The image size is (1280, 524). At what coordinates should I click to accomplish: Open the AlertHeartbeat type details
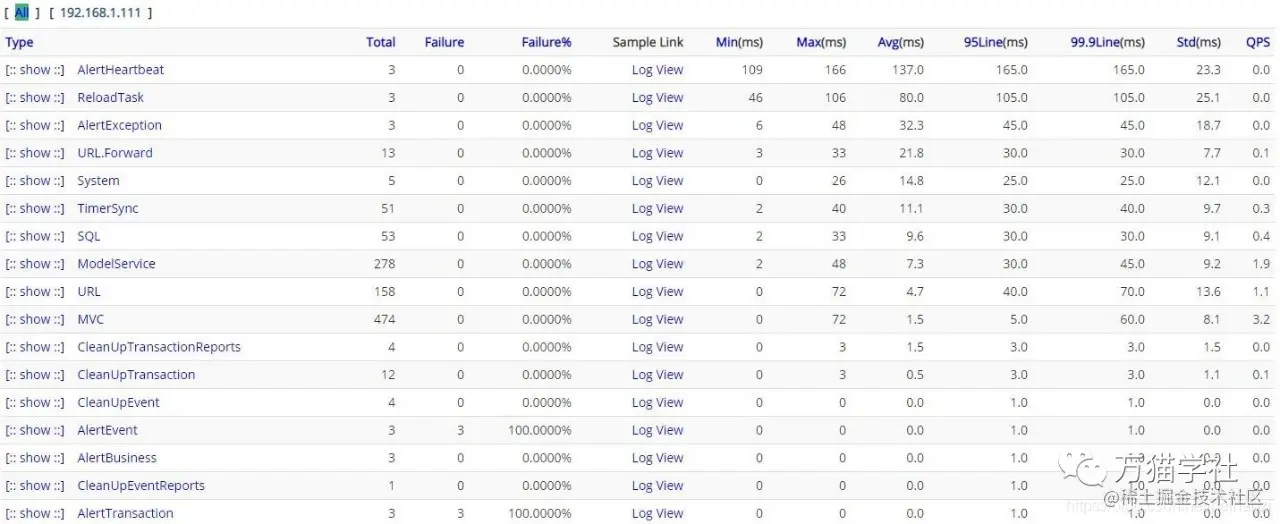tap(121, 70)
